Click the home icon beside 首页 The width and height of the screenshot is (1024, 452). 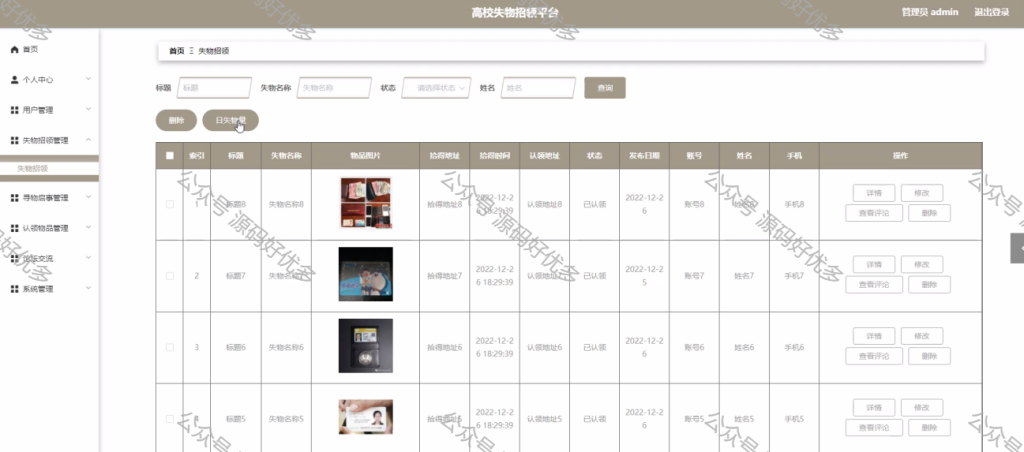pyautogui.click(x=14, y=50)
